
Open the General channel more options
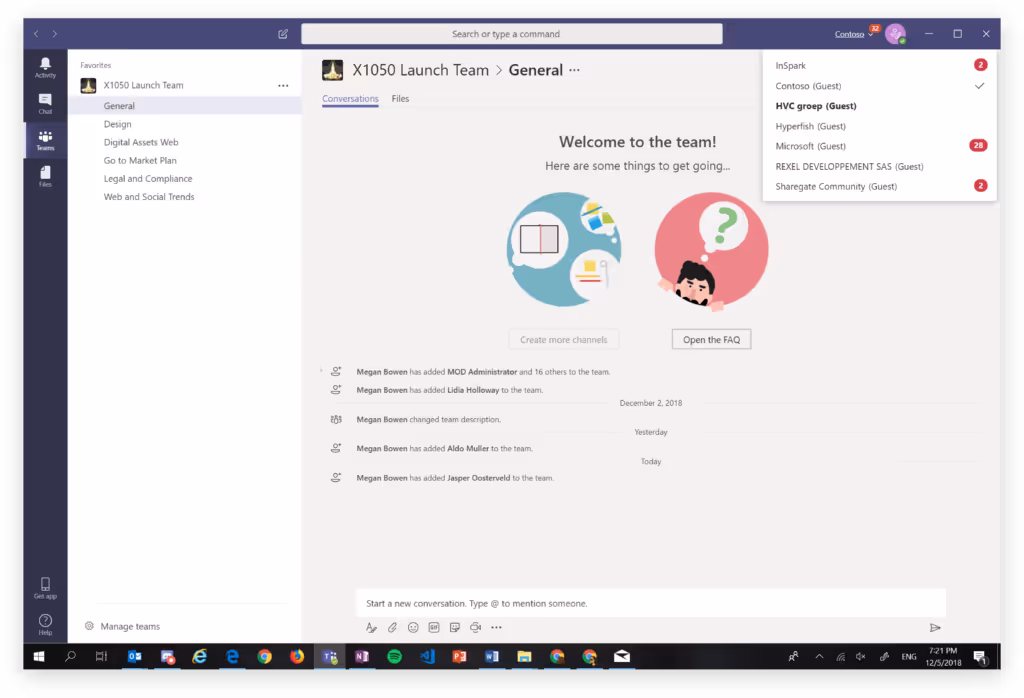tap(574, 70)
